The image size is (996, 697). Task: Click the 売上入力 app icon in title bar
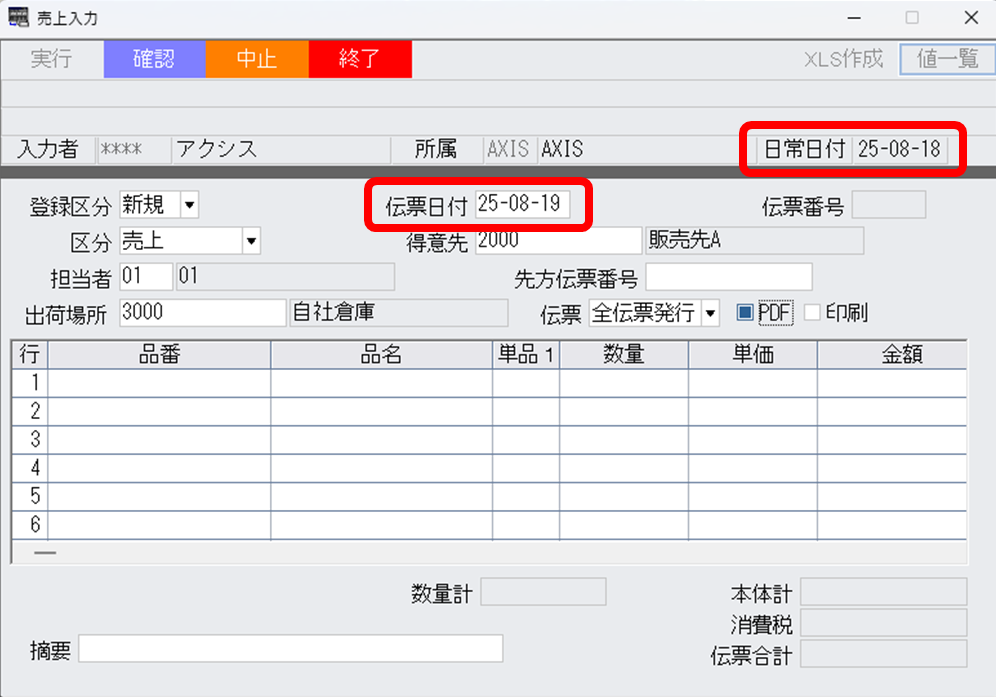[19, 18]
